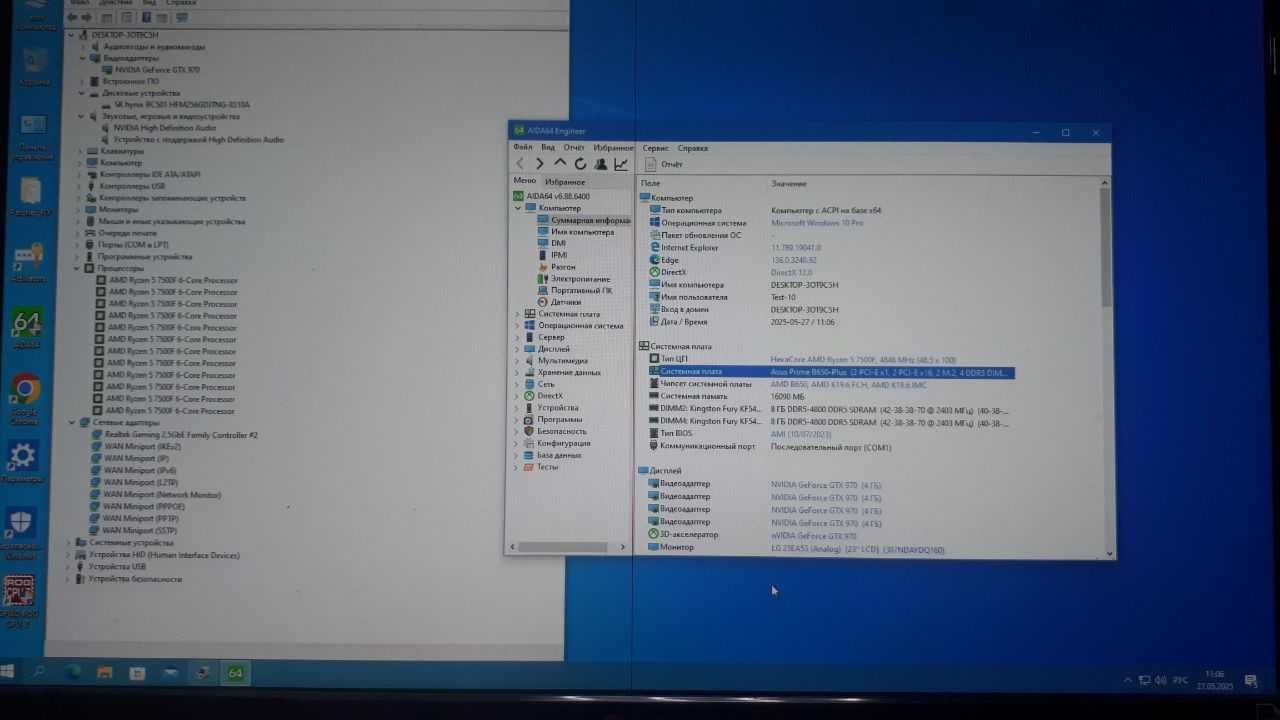Click the taskbar search icon
1280x720 pixels.
pos(40,673)
